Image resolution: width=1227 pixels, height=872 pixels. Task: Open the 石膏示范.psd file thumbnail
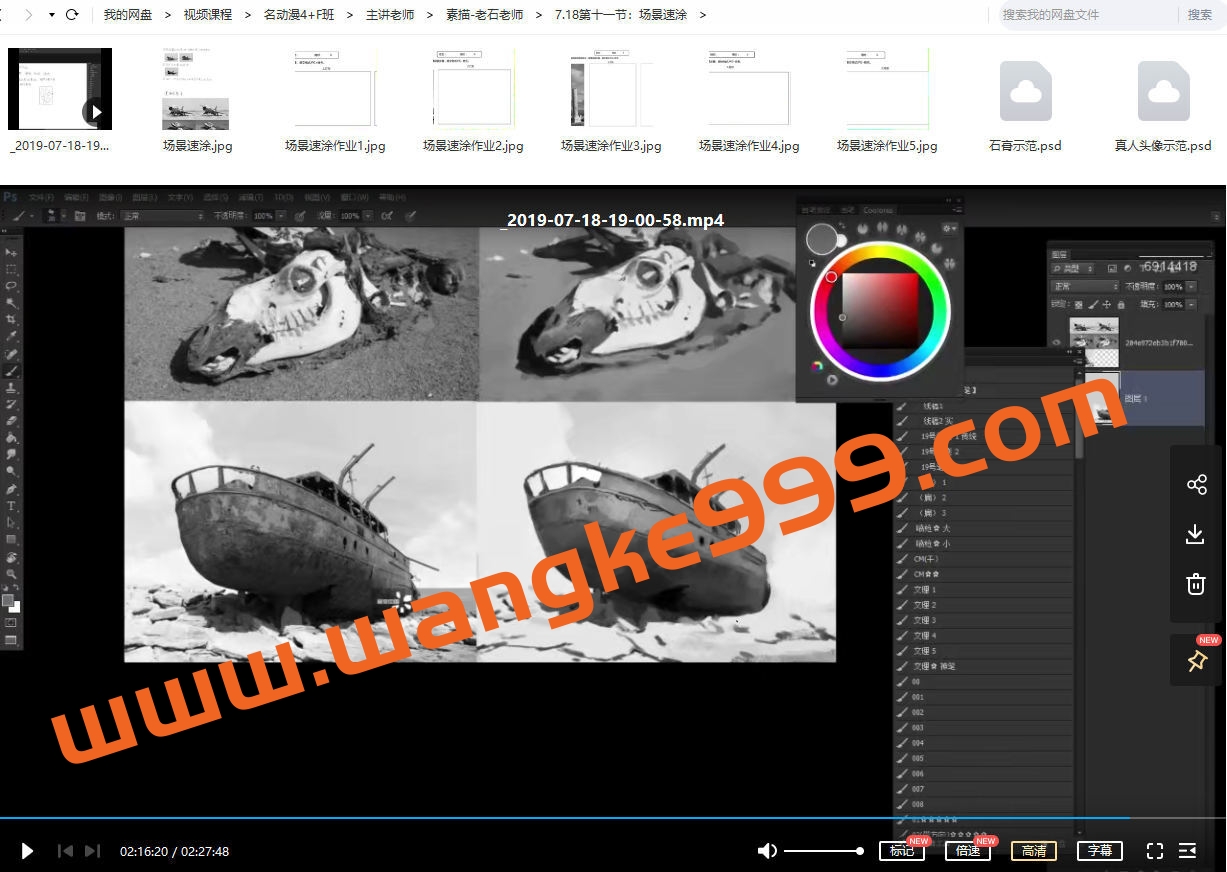pos(1023,90)
